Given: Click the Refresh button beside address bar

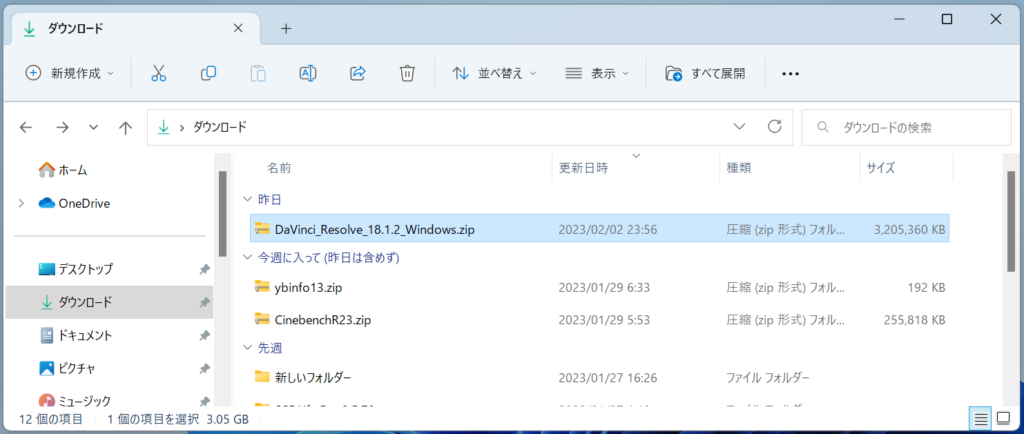Looking at the screenshot, I should tap(773, 127).
